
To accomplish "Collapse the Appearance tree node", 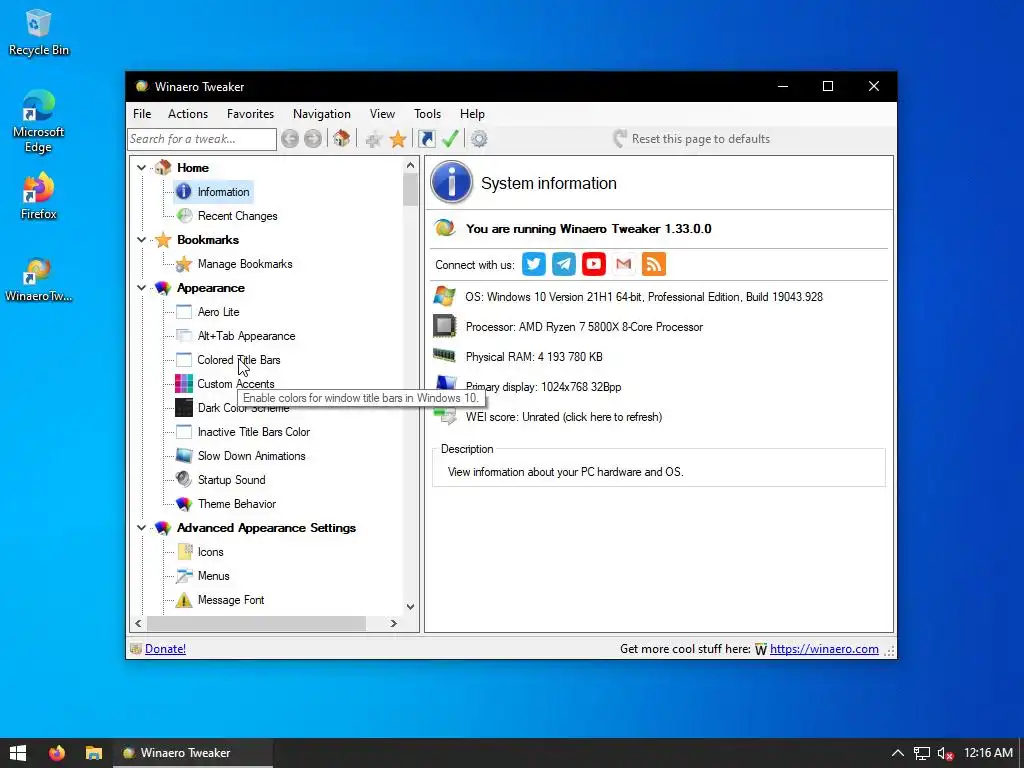I will (141, 288).
